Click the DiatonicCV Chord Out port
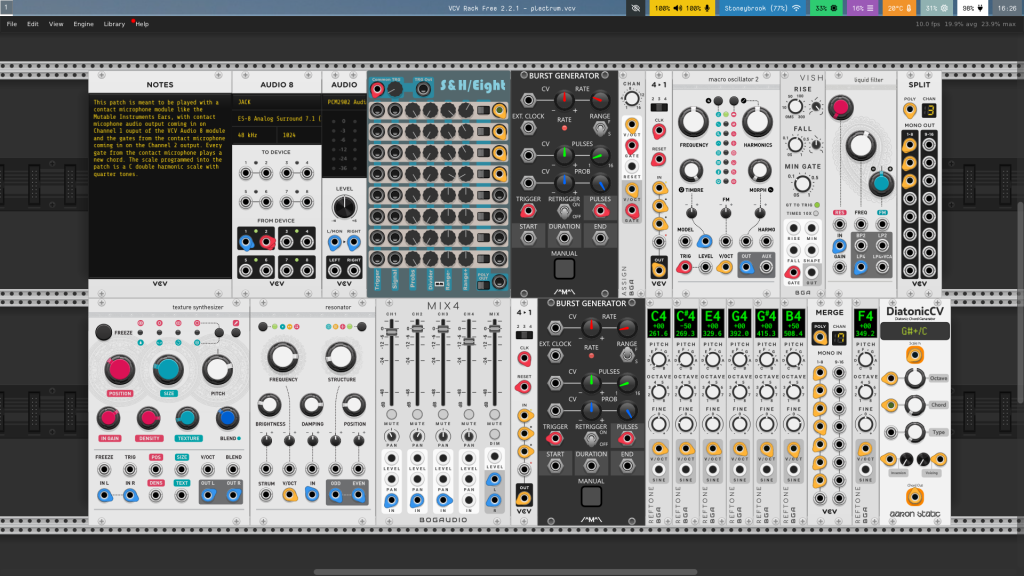The width and height of the screenshot is (1024, 576). 914,498
